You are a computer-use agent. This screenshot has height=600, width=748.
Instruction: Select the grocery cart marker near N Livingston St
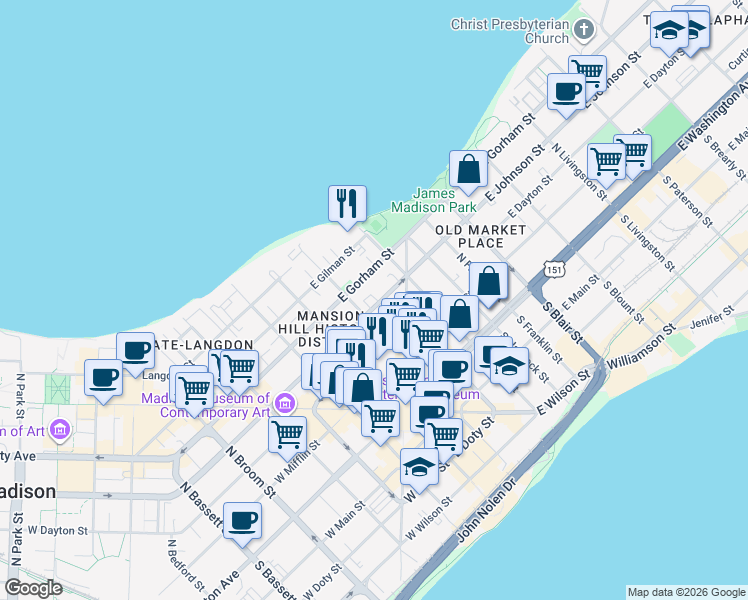click(x=606, y=165)
